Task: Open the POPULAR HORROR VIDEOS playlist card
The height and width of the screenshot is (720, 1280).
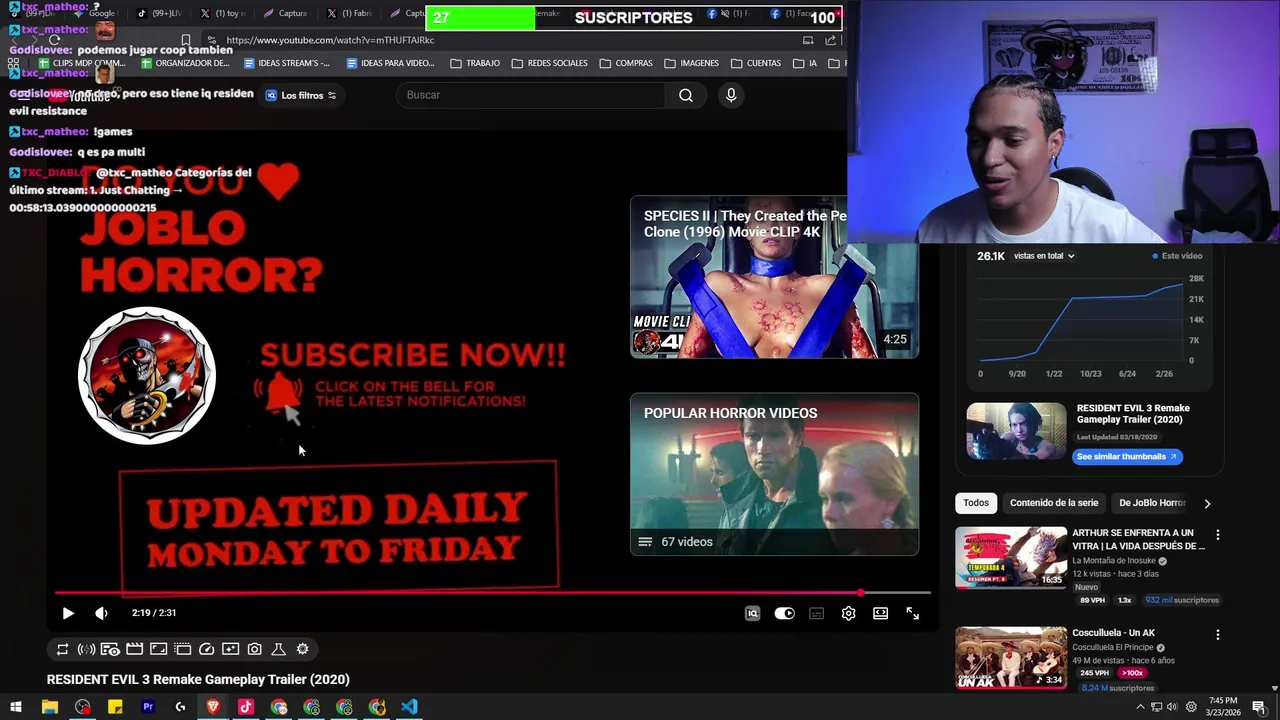Action: (774, 474)
